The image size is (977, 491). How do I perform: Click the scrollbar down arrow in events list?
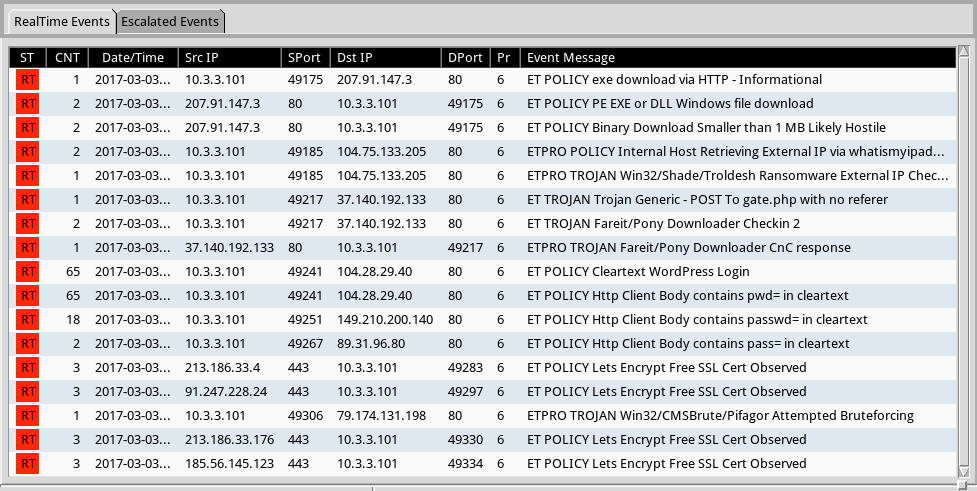pyautogui.click(x=963, y=471)
